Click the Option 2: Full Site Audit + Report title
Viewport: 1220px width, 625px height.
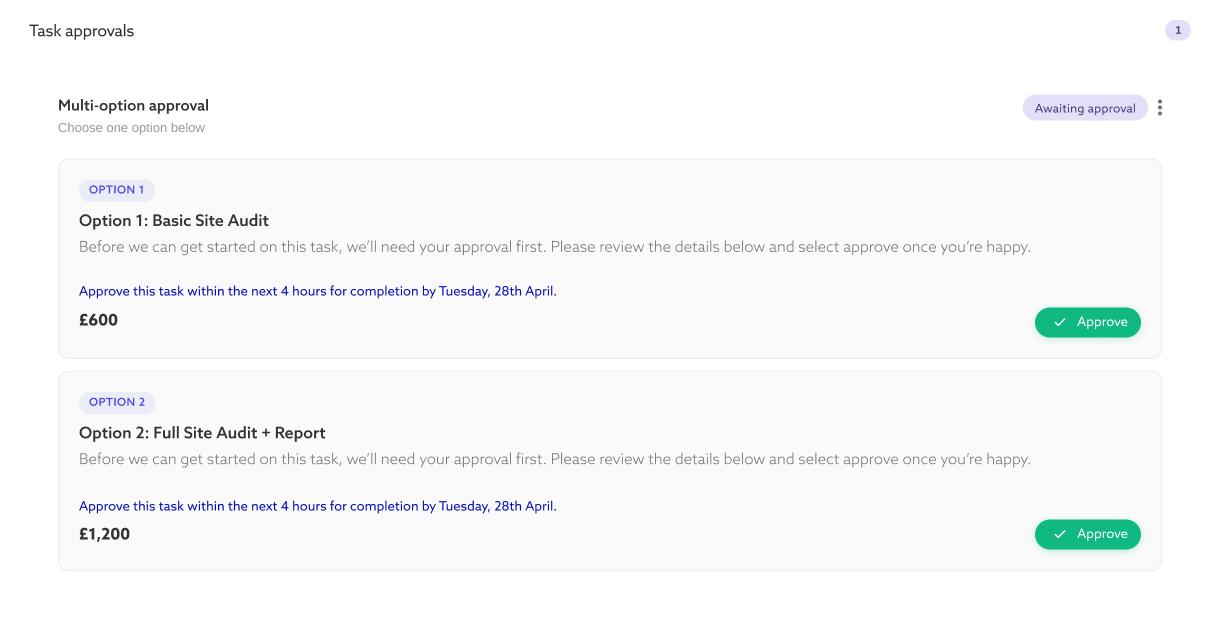coord(202,433)
